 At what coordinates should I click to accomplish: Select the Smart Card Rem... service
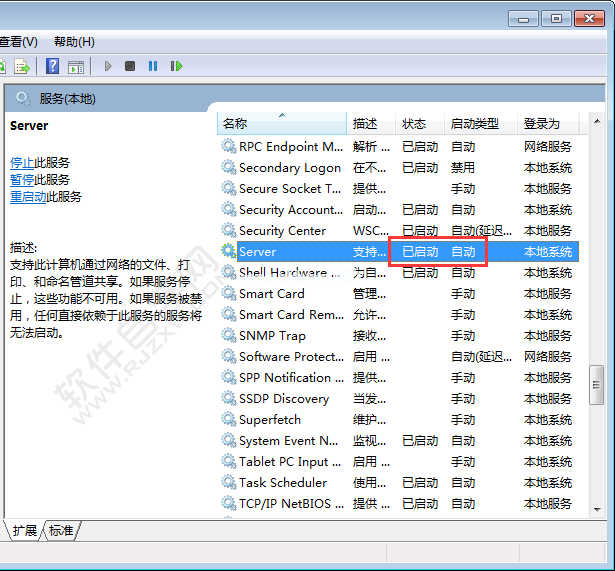tap(398, 315)
